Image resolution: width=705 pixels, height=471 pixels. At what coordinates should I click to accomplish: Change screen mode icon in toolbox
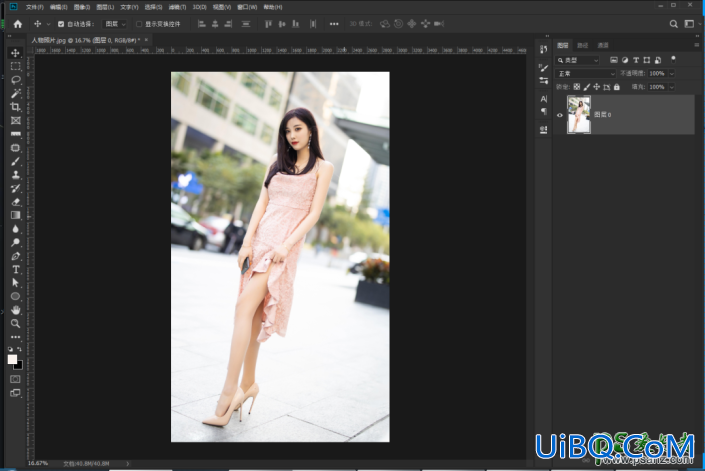coord(15,393)
